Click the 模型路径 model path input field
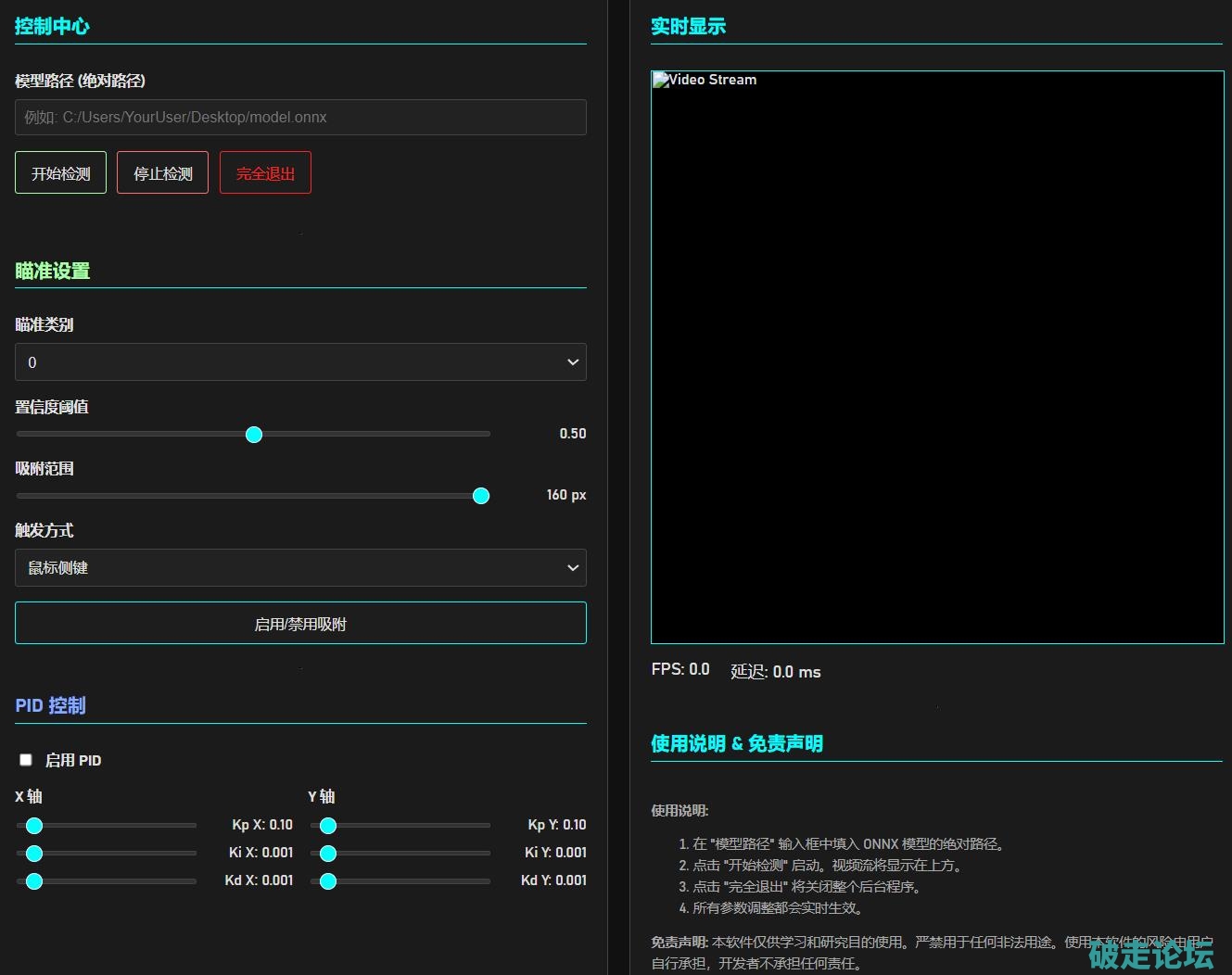The image size is (1232, 975). click(300, 118)
